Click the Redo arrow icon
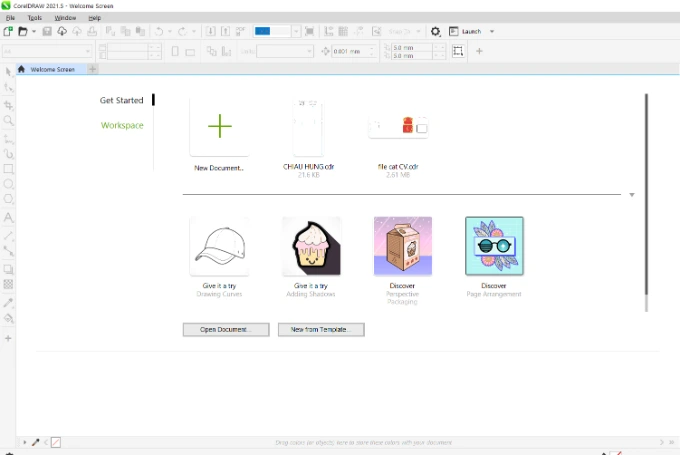Image resolution: width=680 pixels, height=455 pixels. [183, 31]
